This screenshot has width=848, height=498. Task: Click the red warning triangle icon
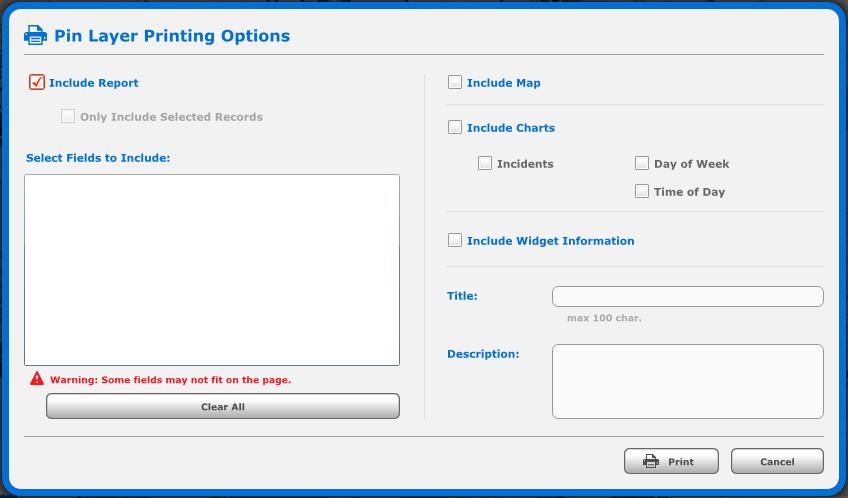click(x=37, y=379)
